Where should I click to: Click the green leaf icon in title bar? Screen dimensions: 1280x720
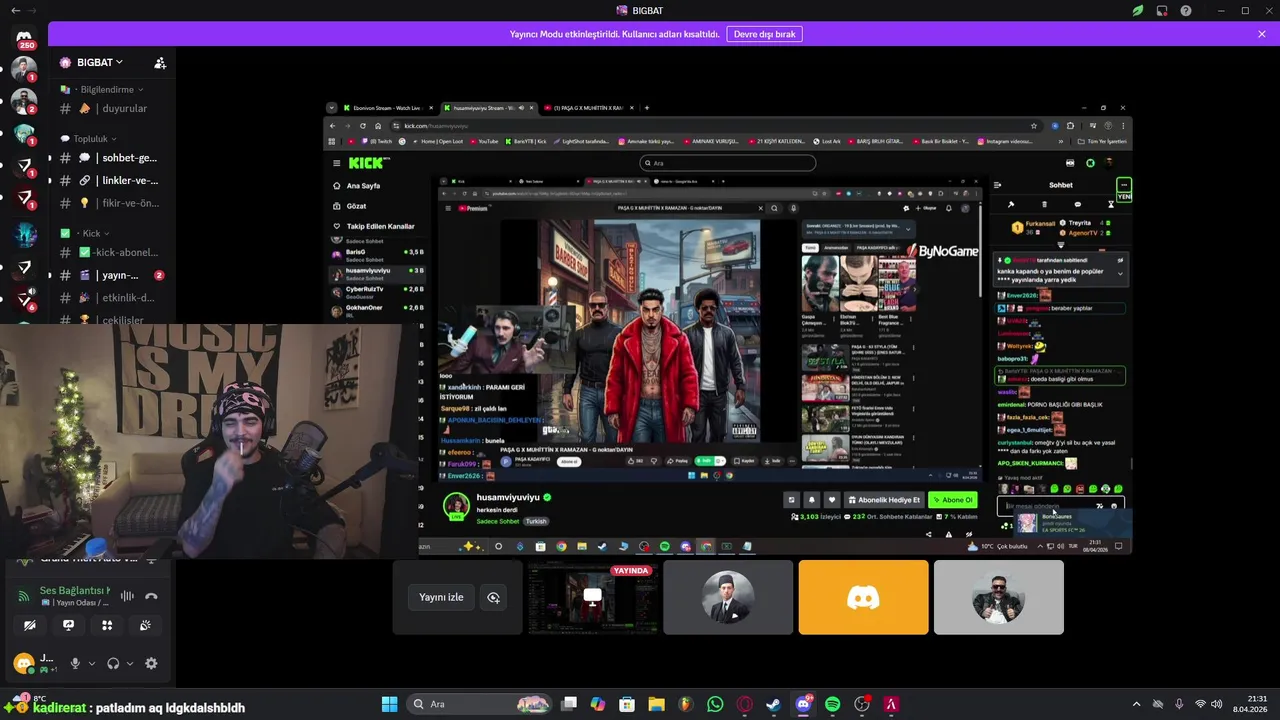(1138, 11)
